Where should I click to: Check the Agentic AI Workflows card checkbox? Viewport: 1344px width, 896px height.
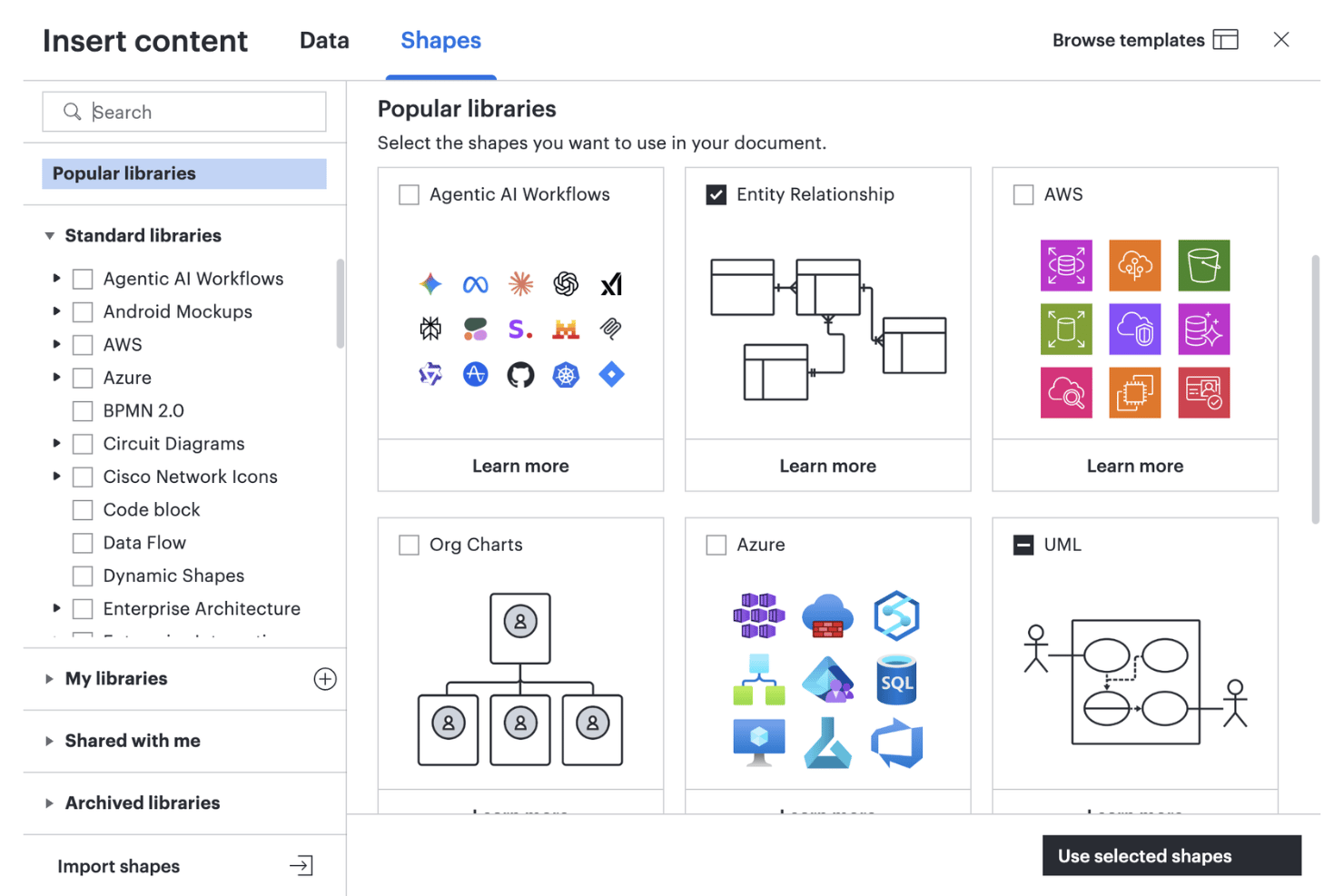(x=409, y=194)
